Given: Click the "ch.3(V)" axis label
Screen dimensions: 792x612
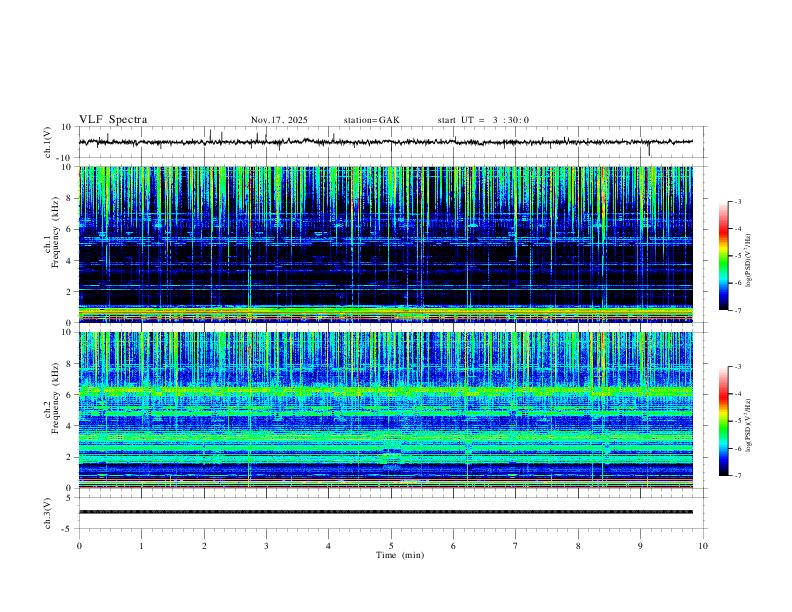Looking at the screenshot, I should pos(48,514).
